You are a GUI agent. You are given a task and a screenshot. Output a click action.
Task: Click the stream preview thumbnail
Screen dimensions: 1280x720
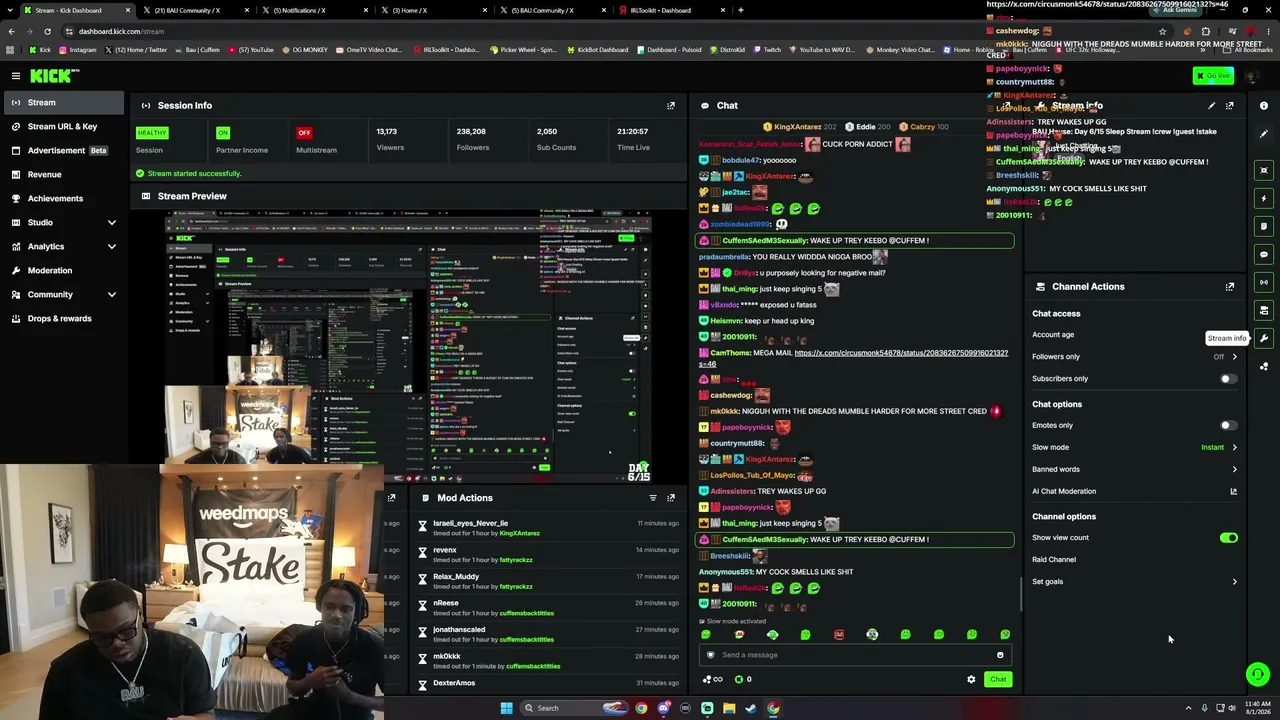[408, 346]
